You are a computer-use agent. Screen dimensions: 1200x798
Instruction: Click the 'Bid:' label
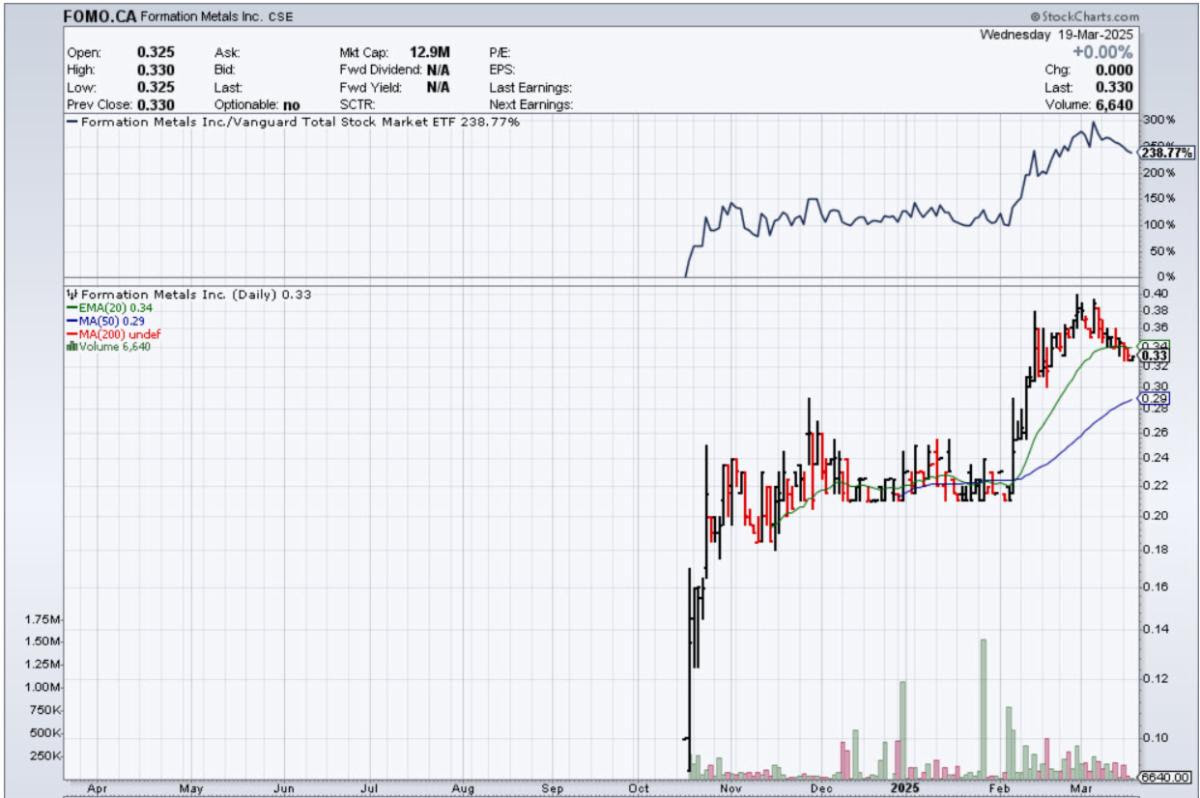point(225,70)
